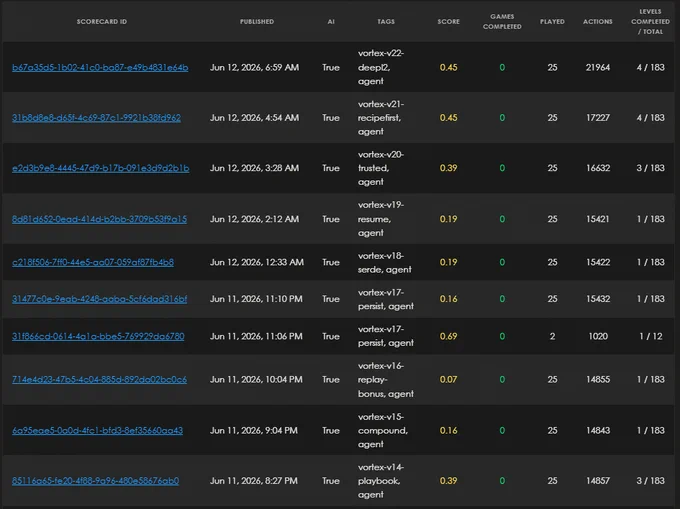Click the AI column header
This screenshot has height=509, width=680.
tap(331, 21)
